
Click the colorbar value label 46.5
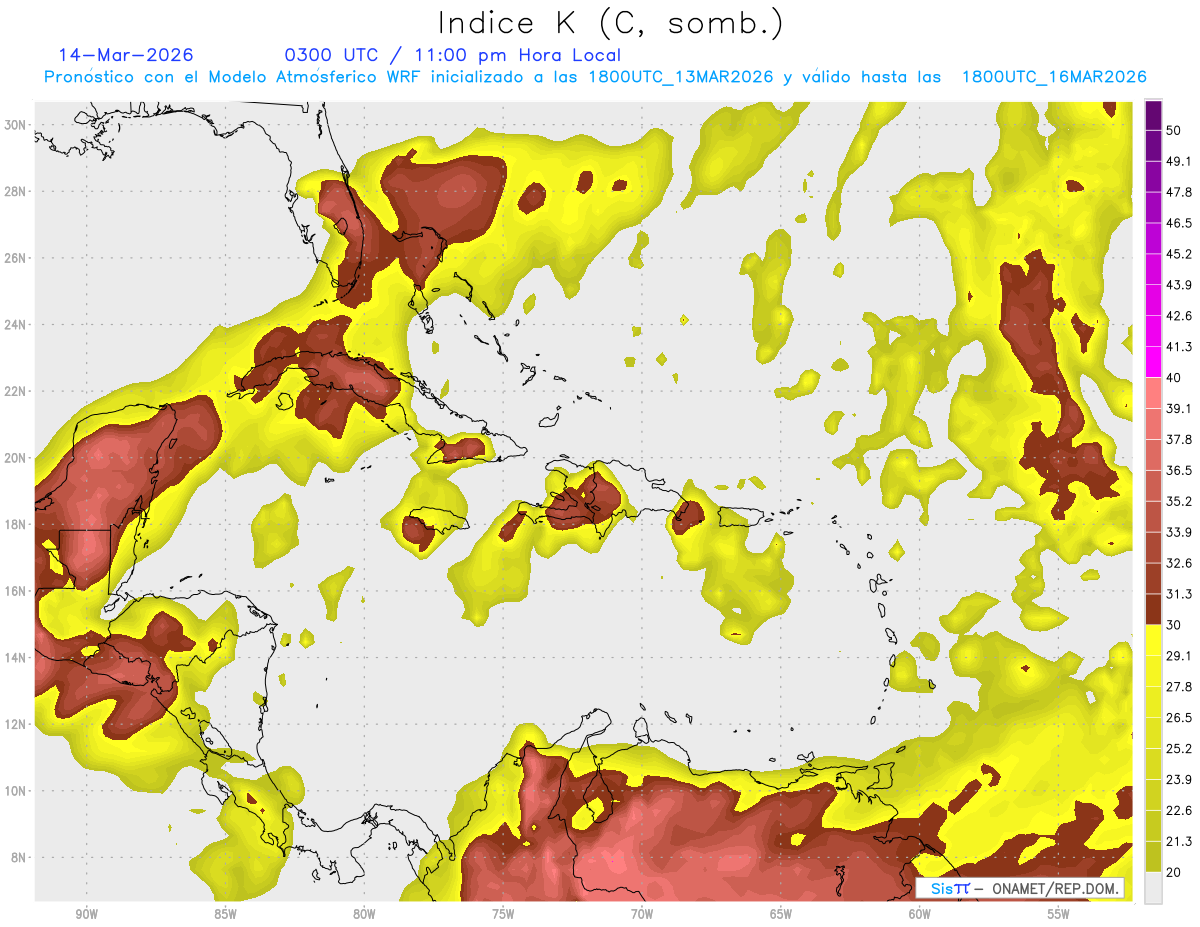(x=1179, y=223)
